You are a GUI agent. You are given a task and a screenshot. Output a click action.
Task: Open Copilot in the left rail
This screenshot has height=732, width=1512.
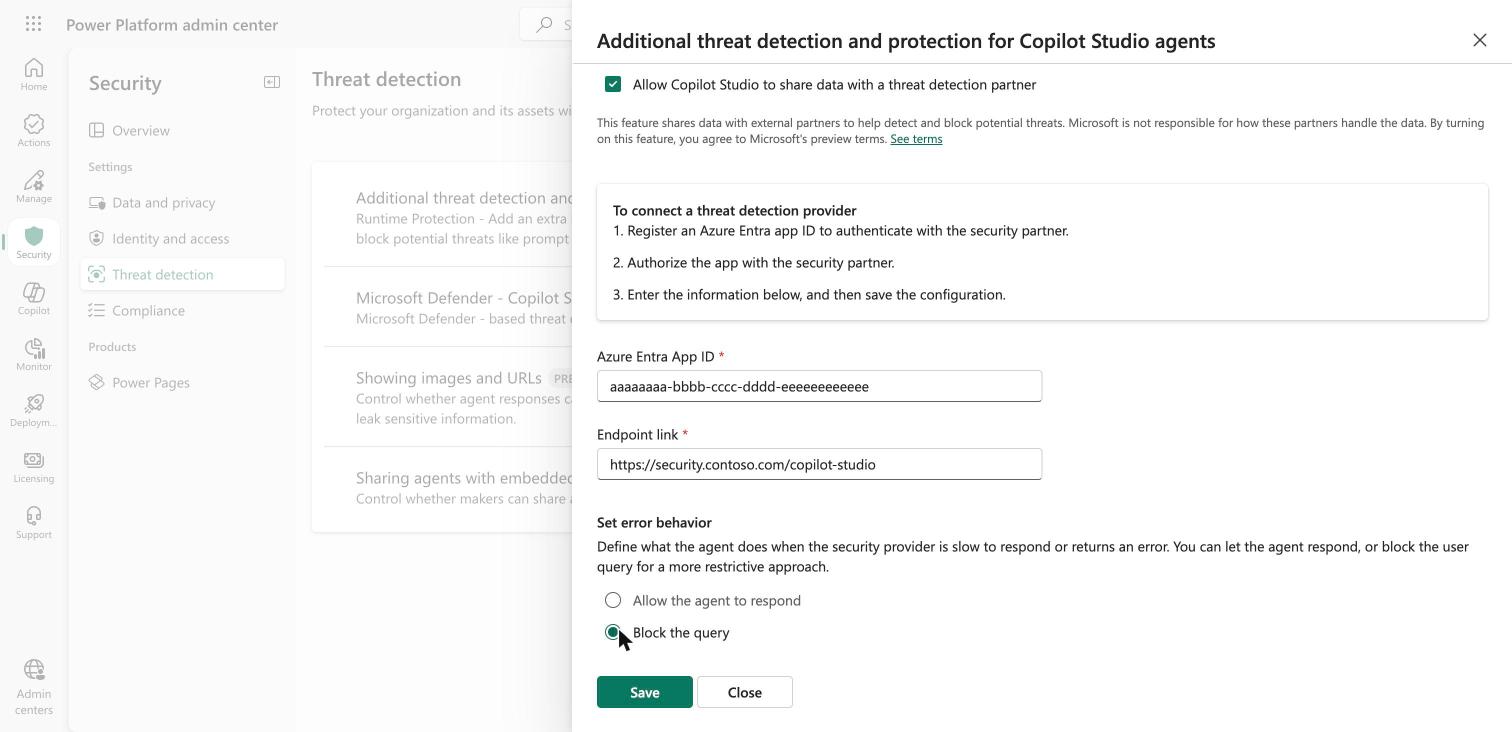point(33,298)
